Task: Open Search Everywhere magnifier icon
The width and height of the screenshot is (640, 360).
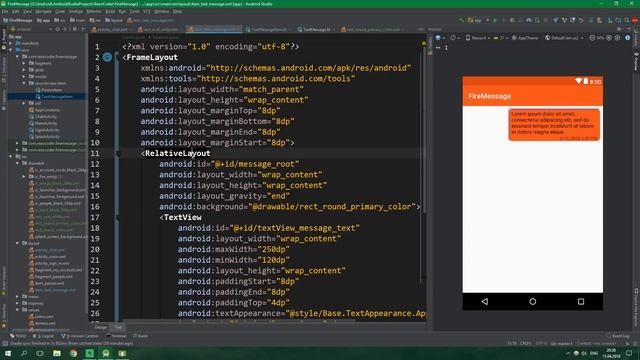Action: tap(627, 20)
